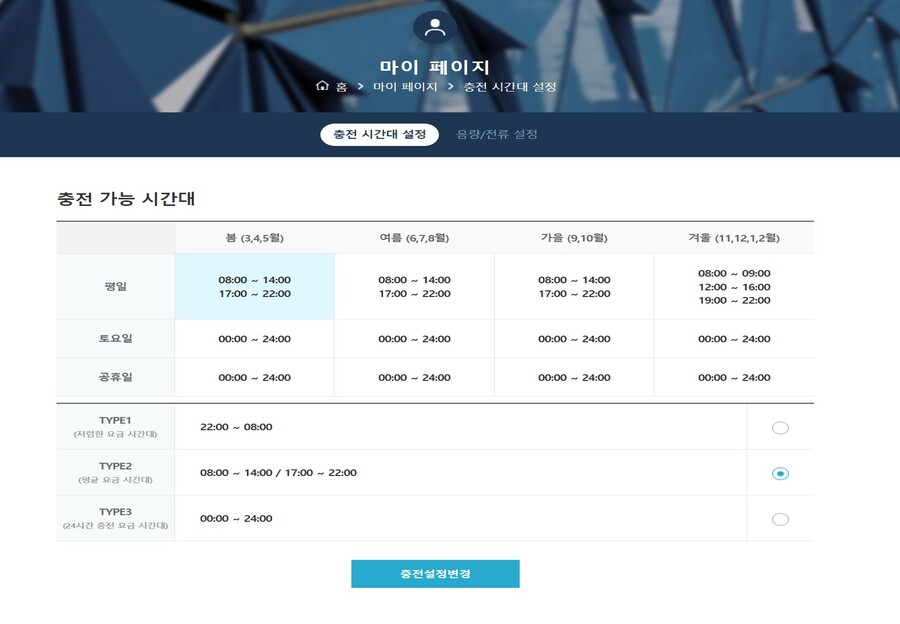The image size is (900, 624).
Task: Select the TYPE2 radio button
Action: [780, 474]
